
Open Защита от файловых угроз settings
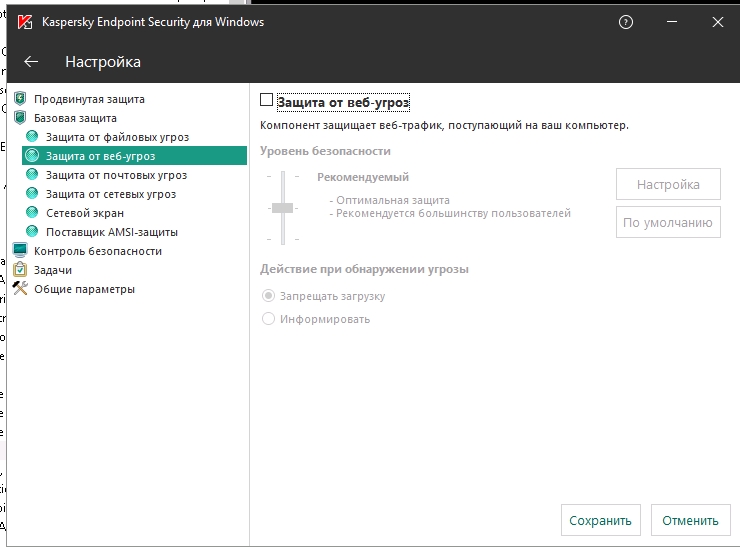117,137
